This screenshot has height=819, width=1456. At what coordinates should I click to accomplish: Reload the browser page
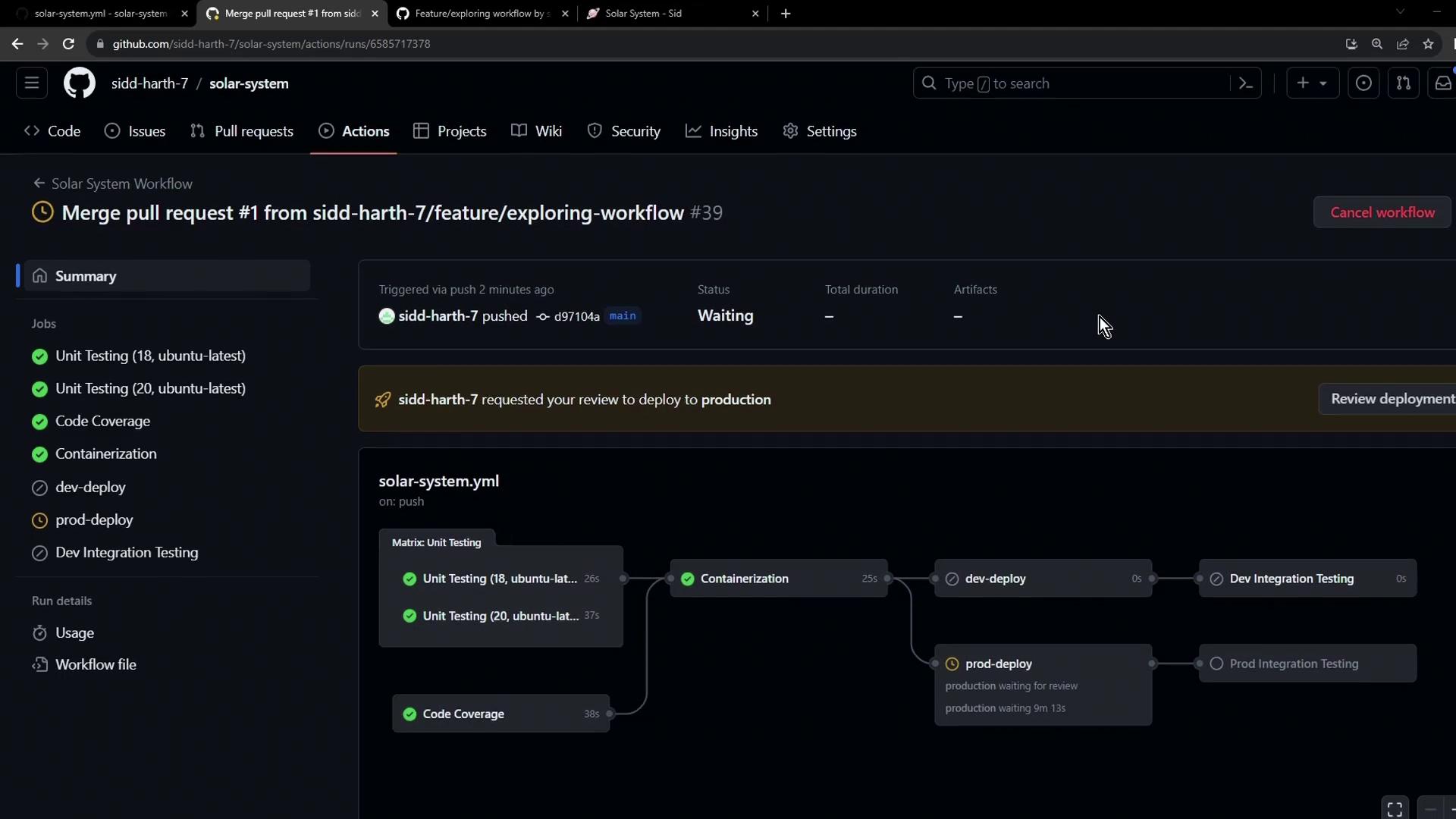pyautogui.click(x=68, y=44)
